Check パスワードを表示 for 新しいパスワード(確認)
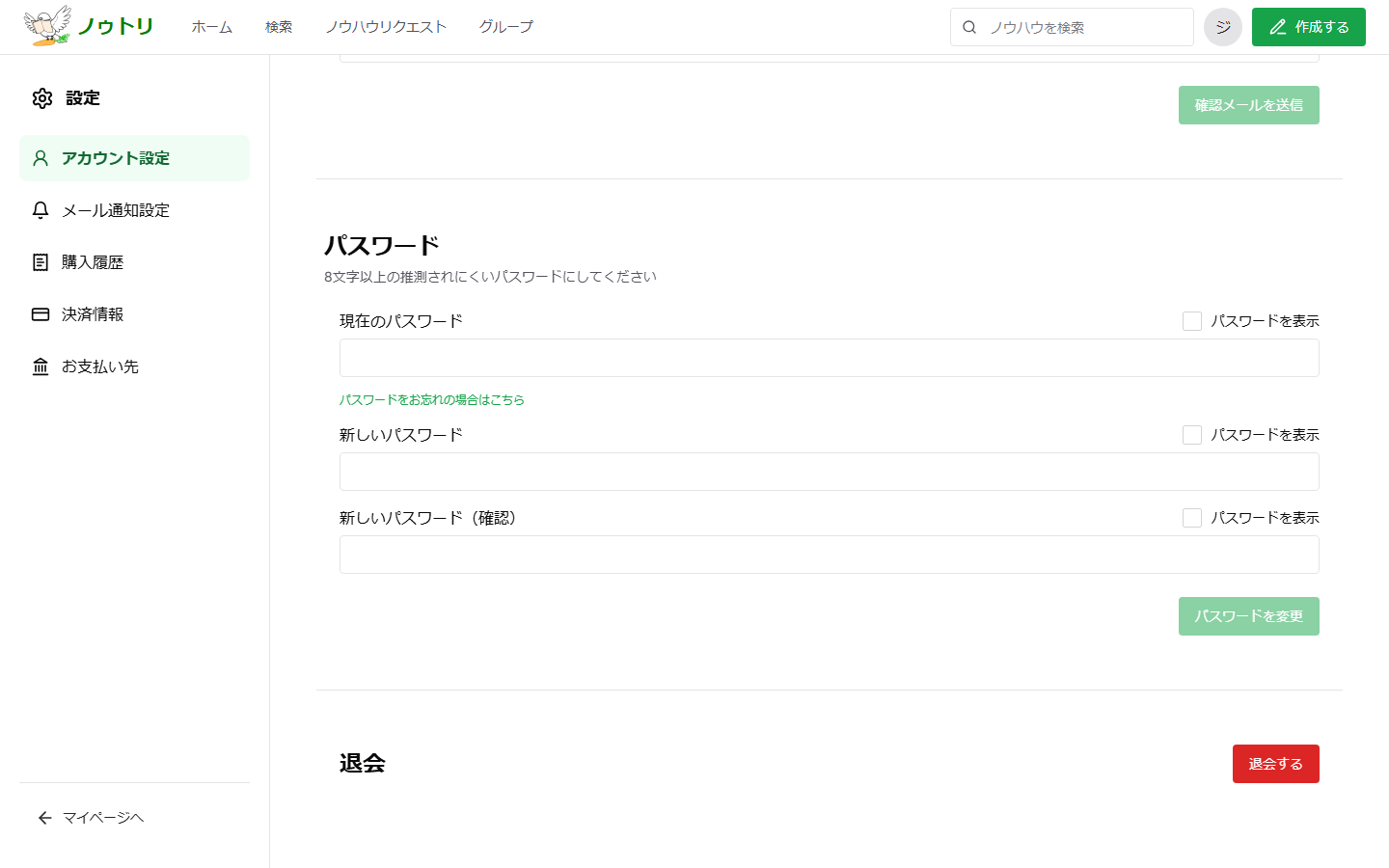The height and width of the screenshot is (868, 1389). pos(1192,518)
